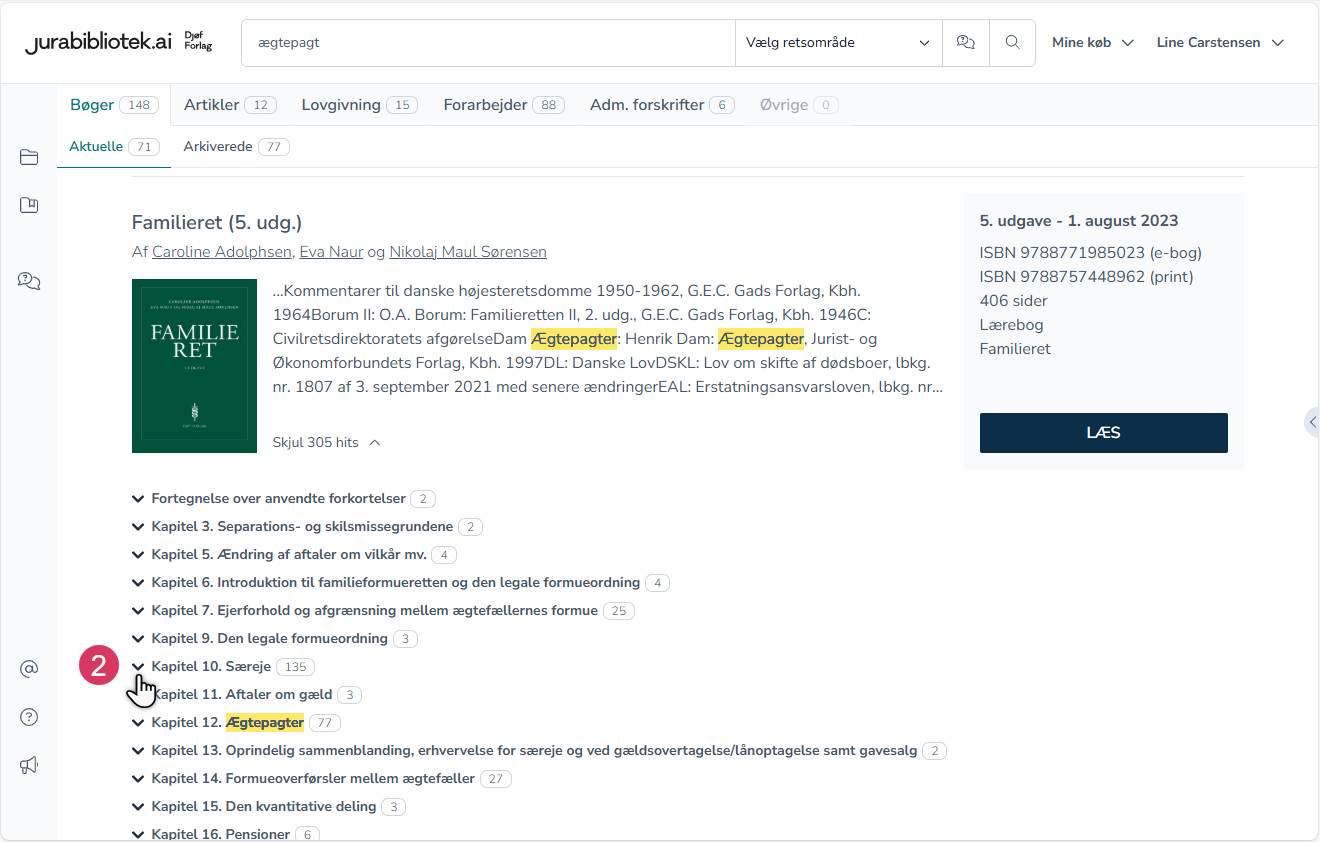Click the @ contact icon in sidebar
Screen dimensions: 1320x842
pyautogui.click(x=29, y=669)
